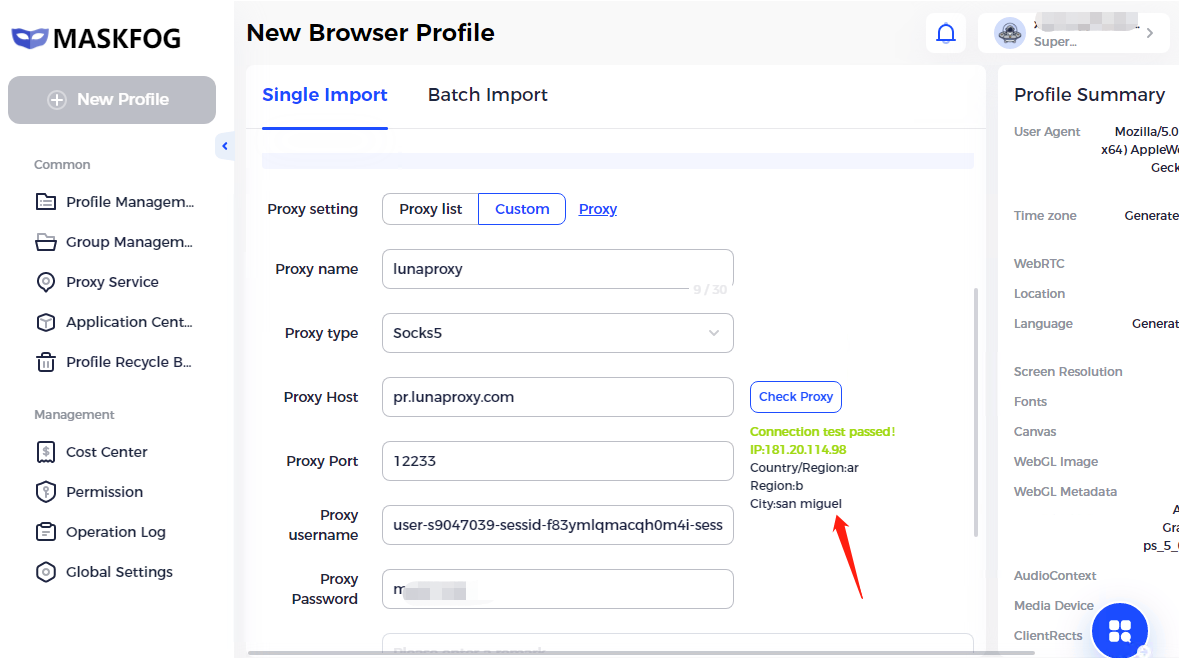1179x658 pixels.
Task: Select Custom proxy setting option
Action: pyautogui.click(x=522, y=209)
